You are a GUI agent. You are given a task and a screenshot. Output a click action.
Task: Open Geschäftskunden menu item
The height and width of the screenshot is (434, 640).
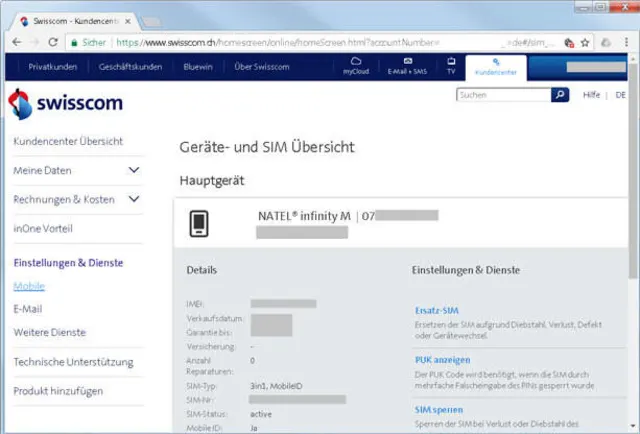(130, 67)
